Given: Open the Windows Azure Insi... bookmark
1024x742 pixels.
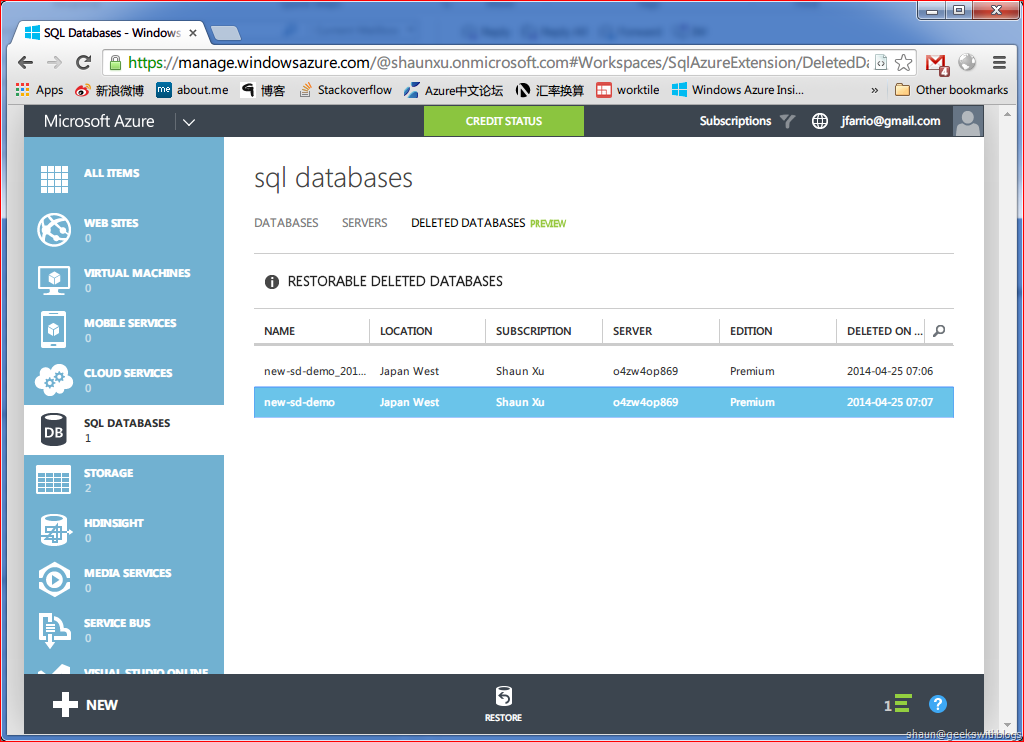Looking at the screenshot, I should (x=738, y=90).
